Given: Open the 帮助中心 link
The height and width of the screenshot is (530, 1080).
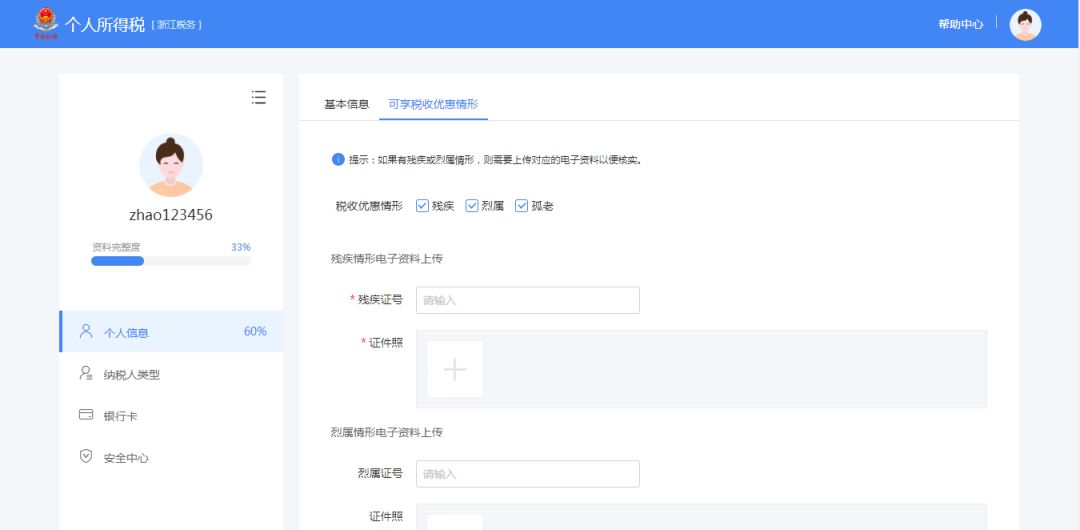Looking at the screenshot, I should pyautogui.click(x=960, y=24).
